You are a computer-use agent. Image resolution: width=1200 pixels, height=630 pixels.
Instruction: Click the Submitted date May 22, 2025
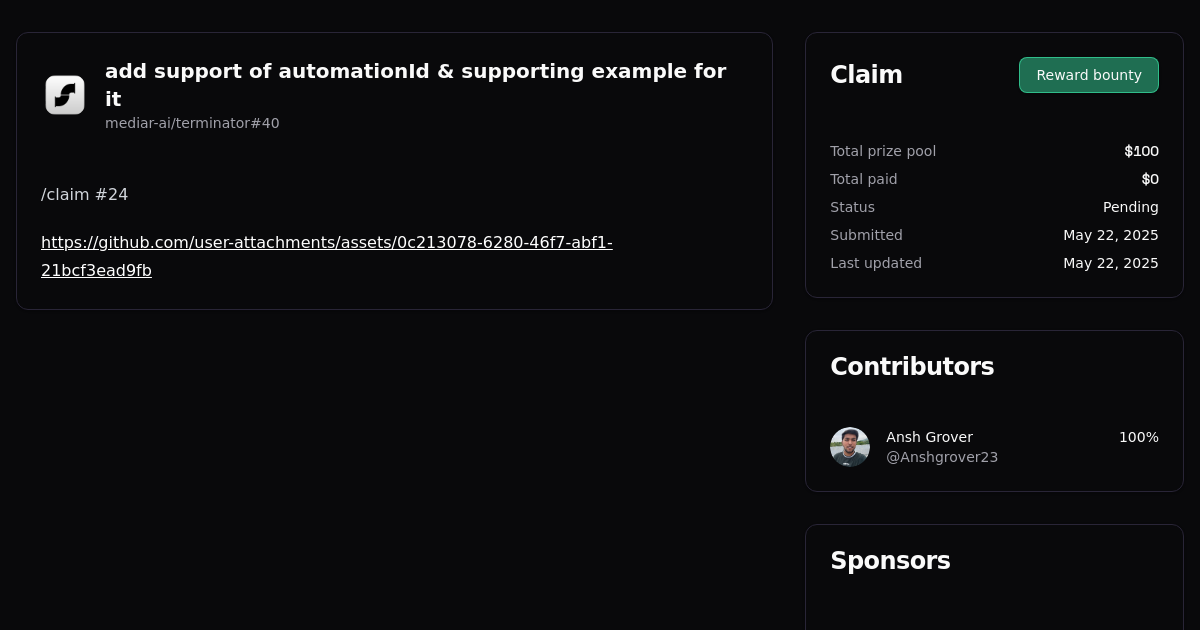point(1111,235)
